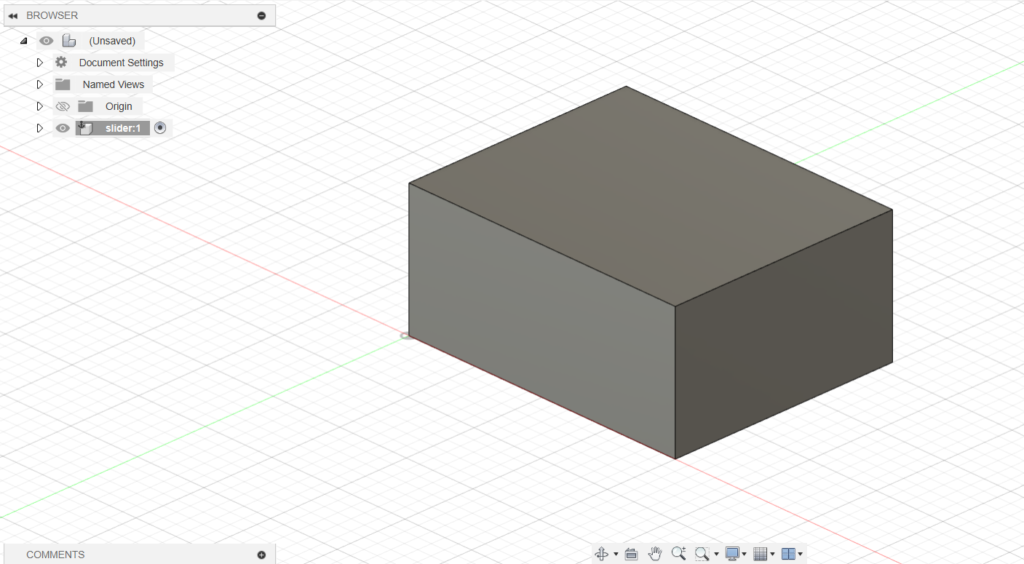Click the slider:1 anchored component icon
Screen dimensions: 1024x564
point(84,127)
